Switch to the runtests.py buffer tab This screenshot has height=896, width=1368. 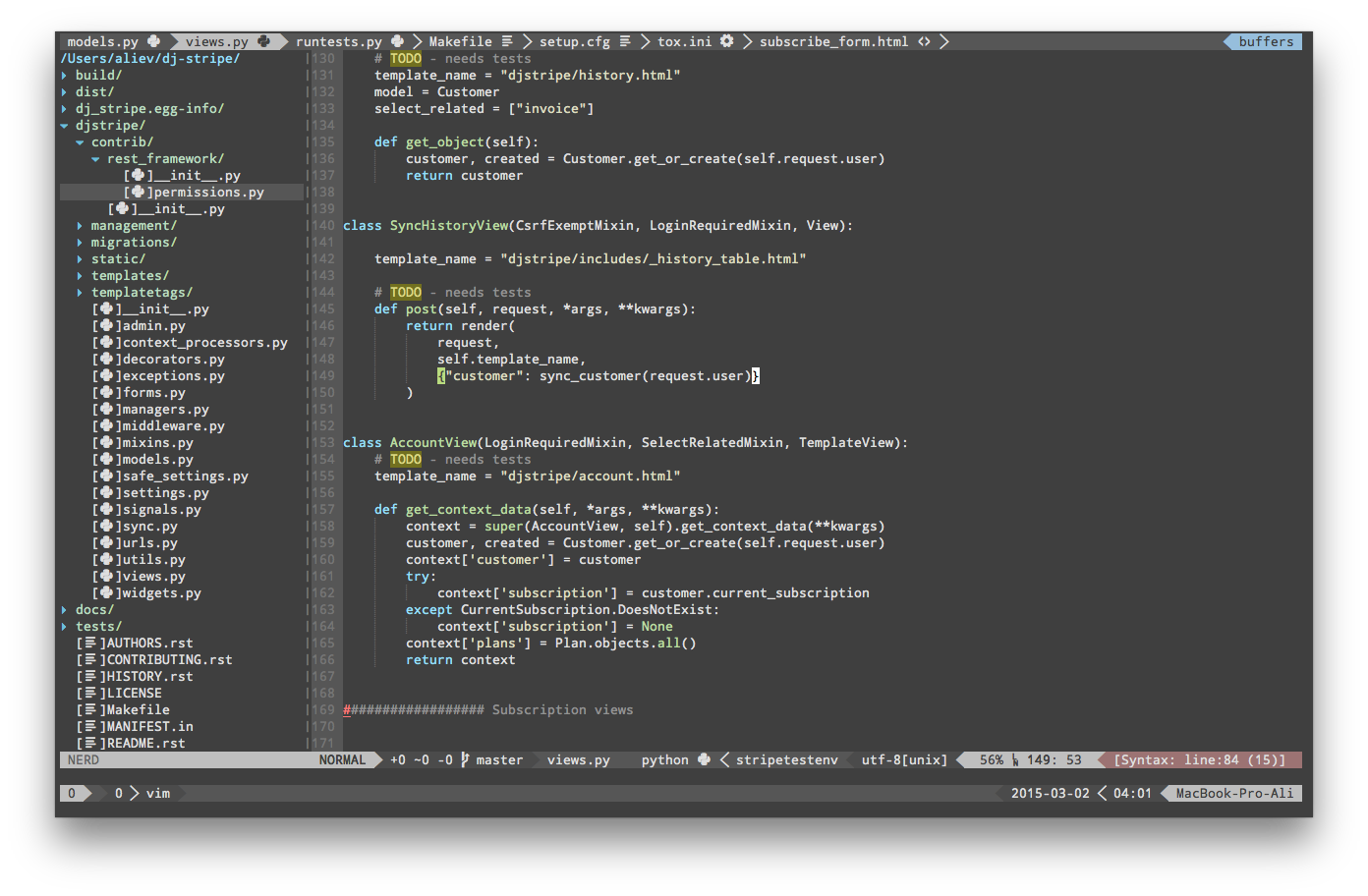(339, 41)
